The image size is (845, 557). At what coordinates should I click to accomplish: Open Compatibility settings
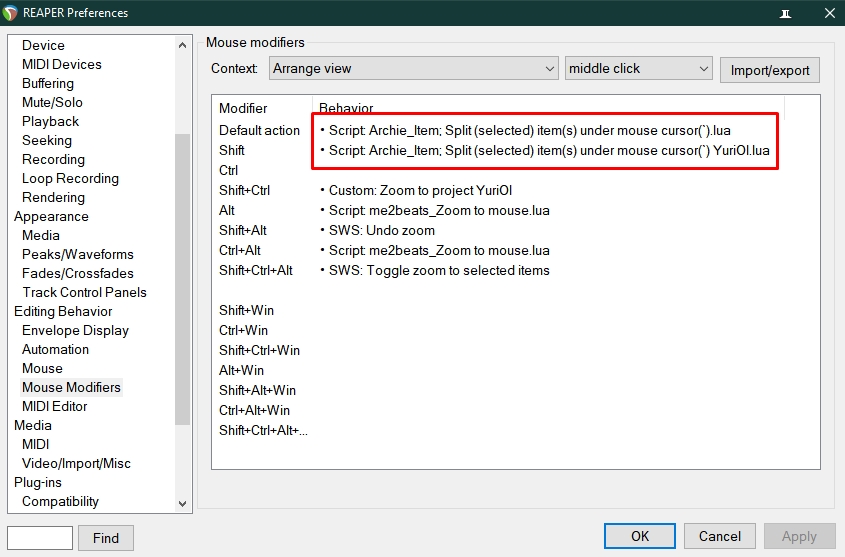tap(60, 501)
